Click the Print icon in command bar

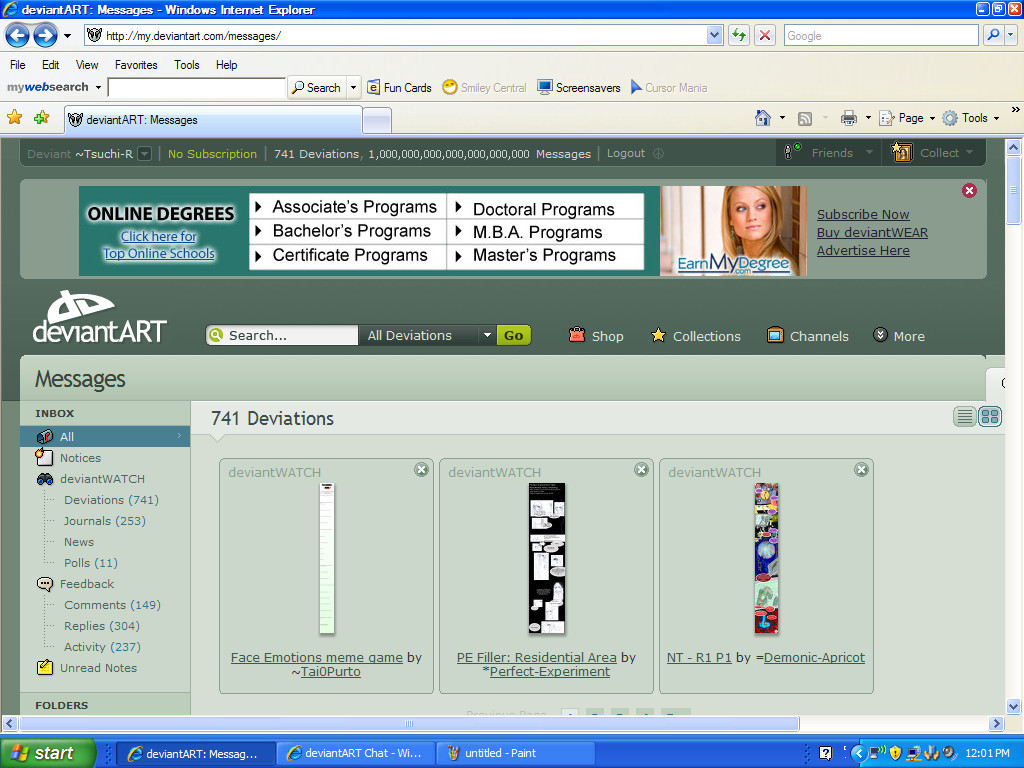point(848,118)
